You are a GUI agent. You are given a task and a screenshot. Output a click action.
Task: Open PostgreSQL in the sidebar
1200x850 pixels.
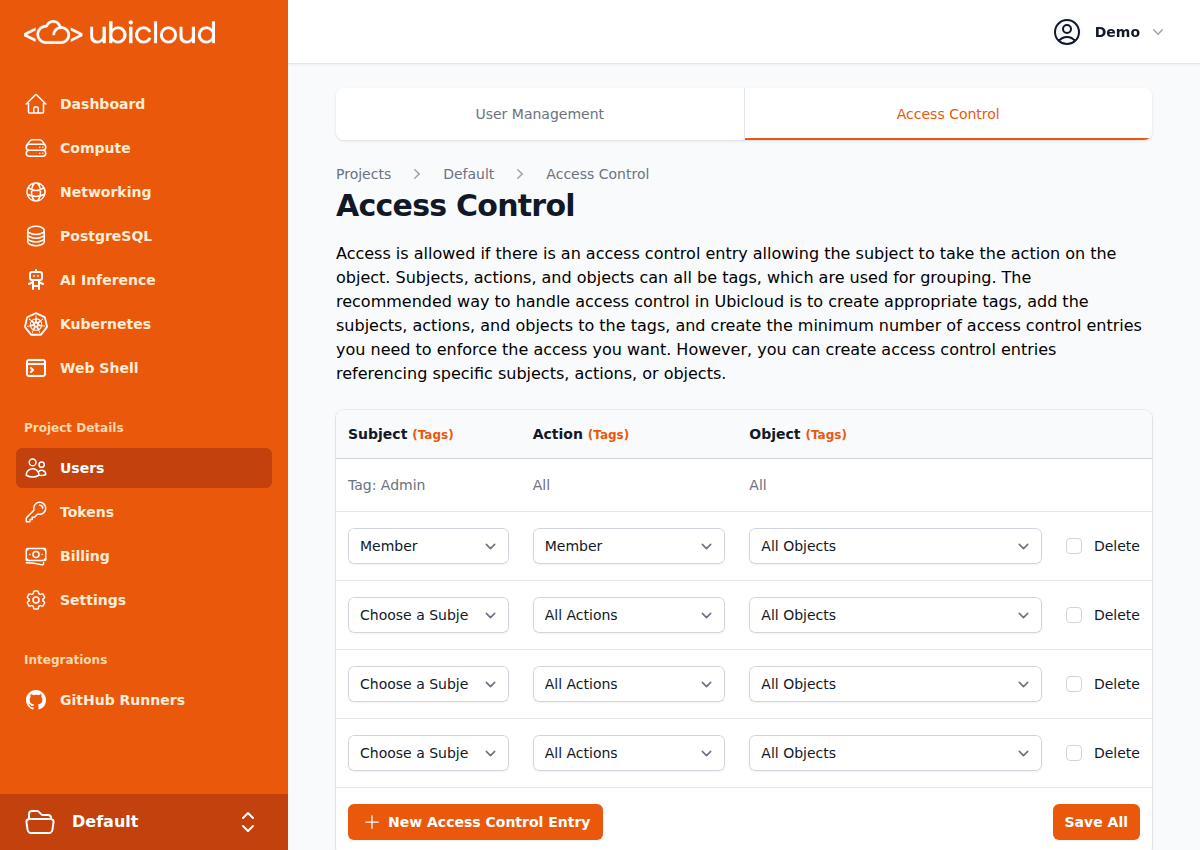pyautogui.click(x=144, y=236)
